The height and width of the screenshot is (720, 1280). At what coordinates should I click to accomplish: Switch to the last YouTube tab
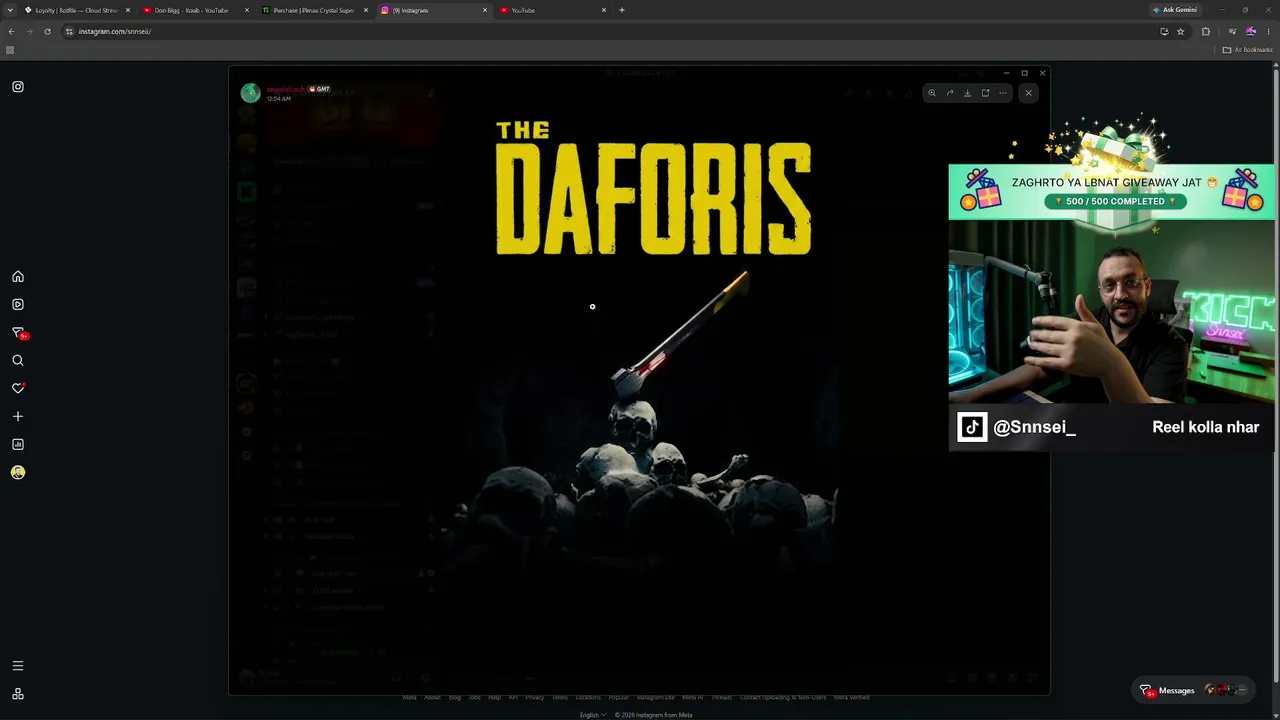click(552, 10)
